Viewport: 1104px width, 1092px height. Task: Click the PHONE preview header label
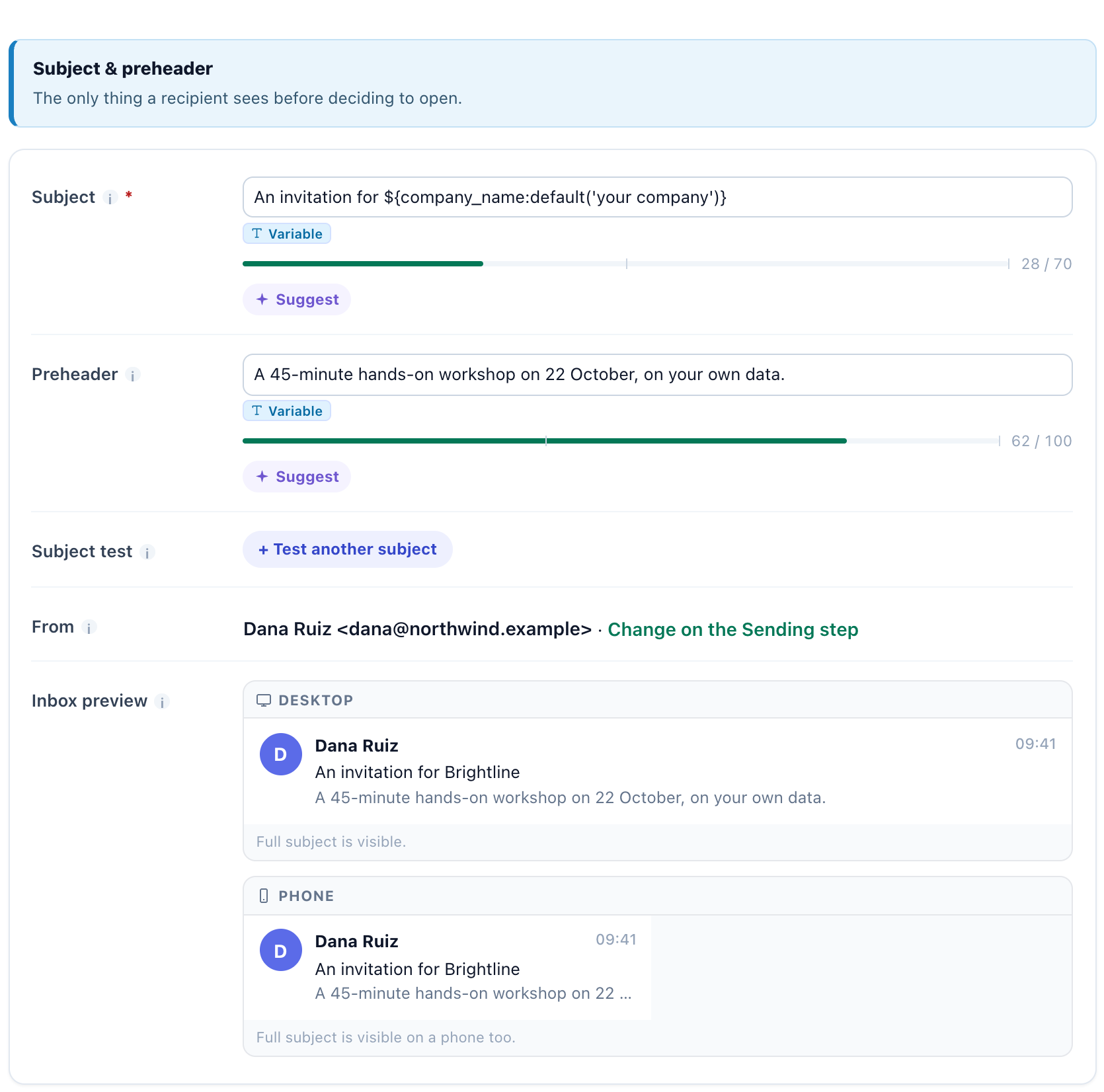point(306,896)
